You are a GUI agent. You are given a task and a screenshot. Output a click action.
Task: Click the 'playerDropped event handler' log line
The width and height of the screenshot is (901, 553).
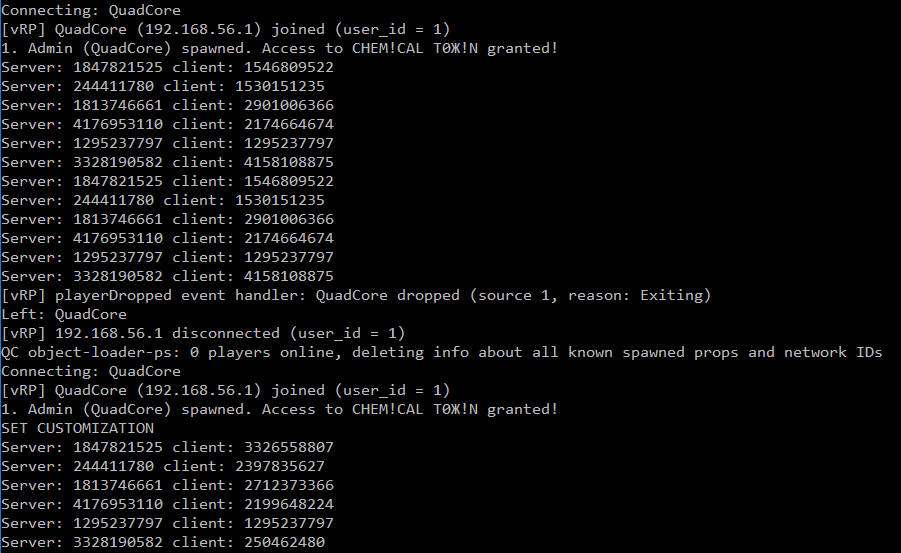coord(356,295)
